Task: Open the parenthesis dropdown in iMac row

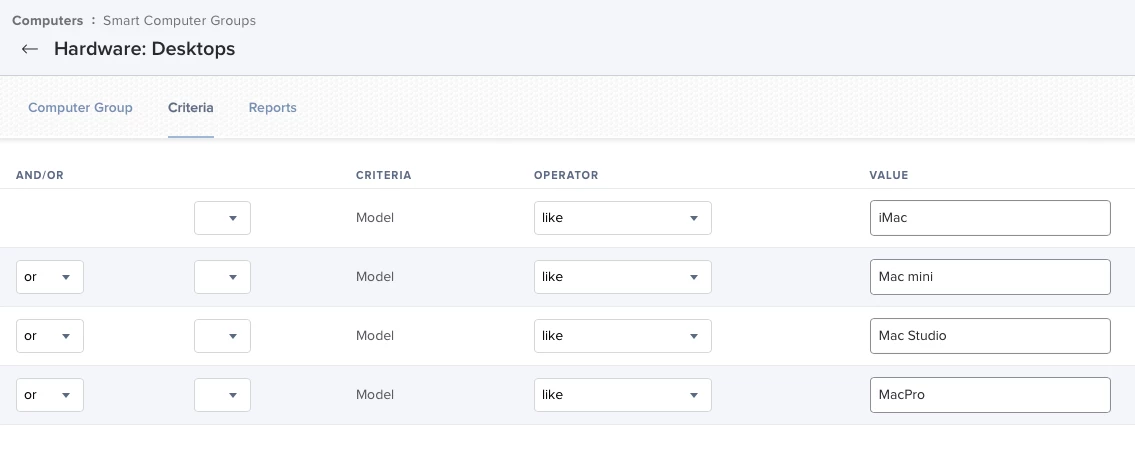Action: coord(222,218)
